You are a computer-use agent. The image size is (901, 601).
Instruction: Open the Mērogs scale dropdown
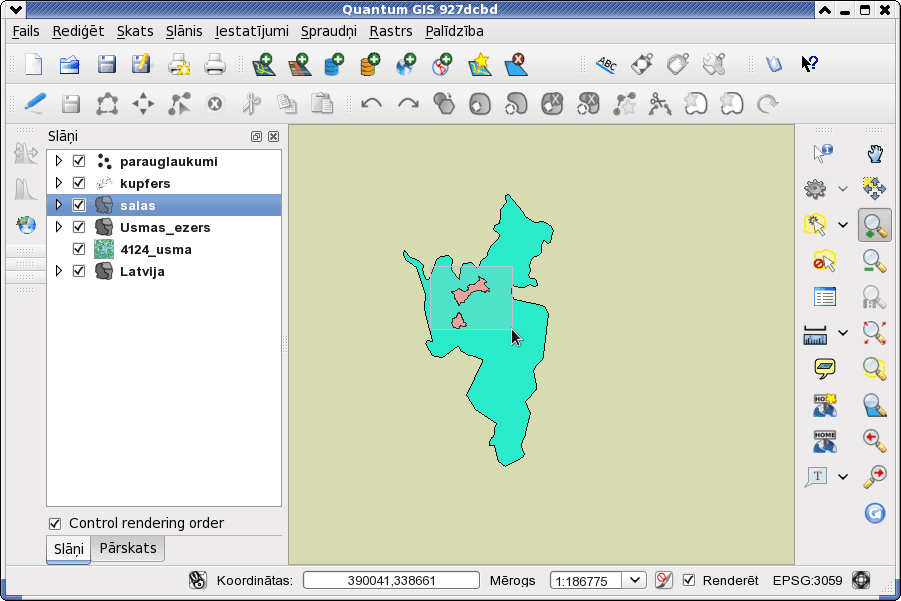tap(634, 580)
